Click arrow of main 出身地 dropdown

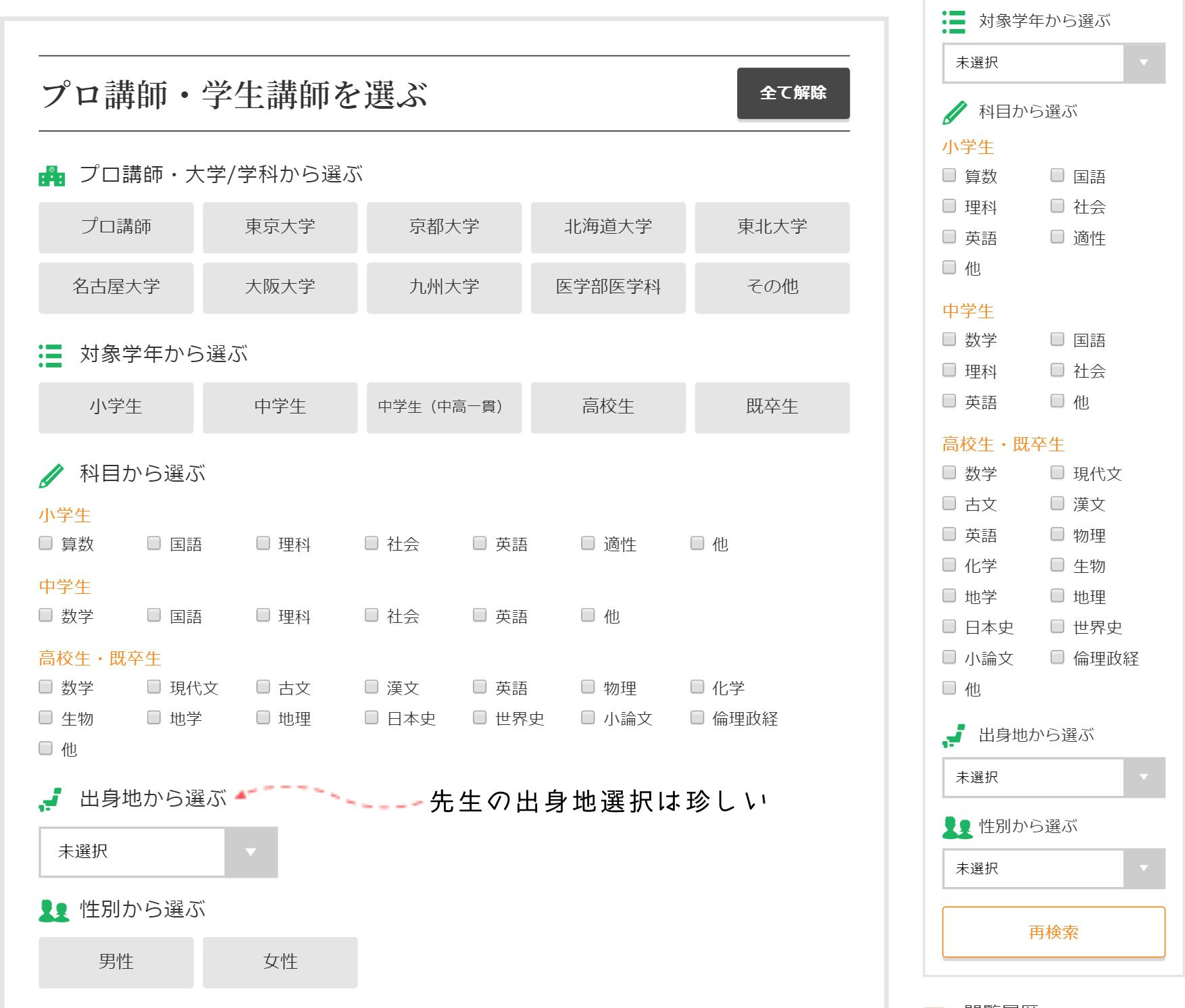251,852
